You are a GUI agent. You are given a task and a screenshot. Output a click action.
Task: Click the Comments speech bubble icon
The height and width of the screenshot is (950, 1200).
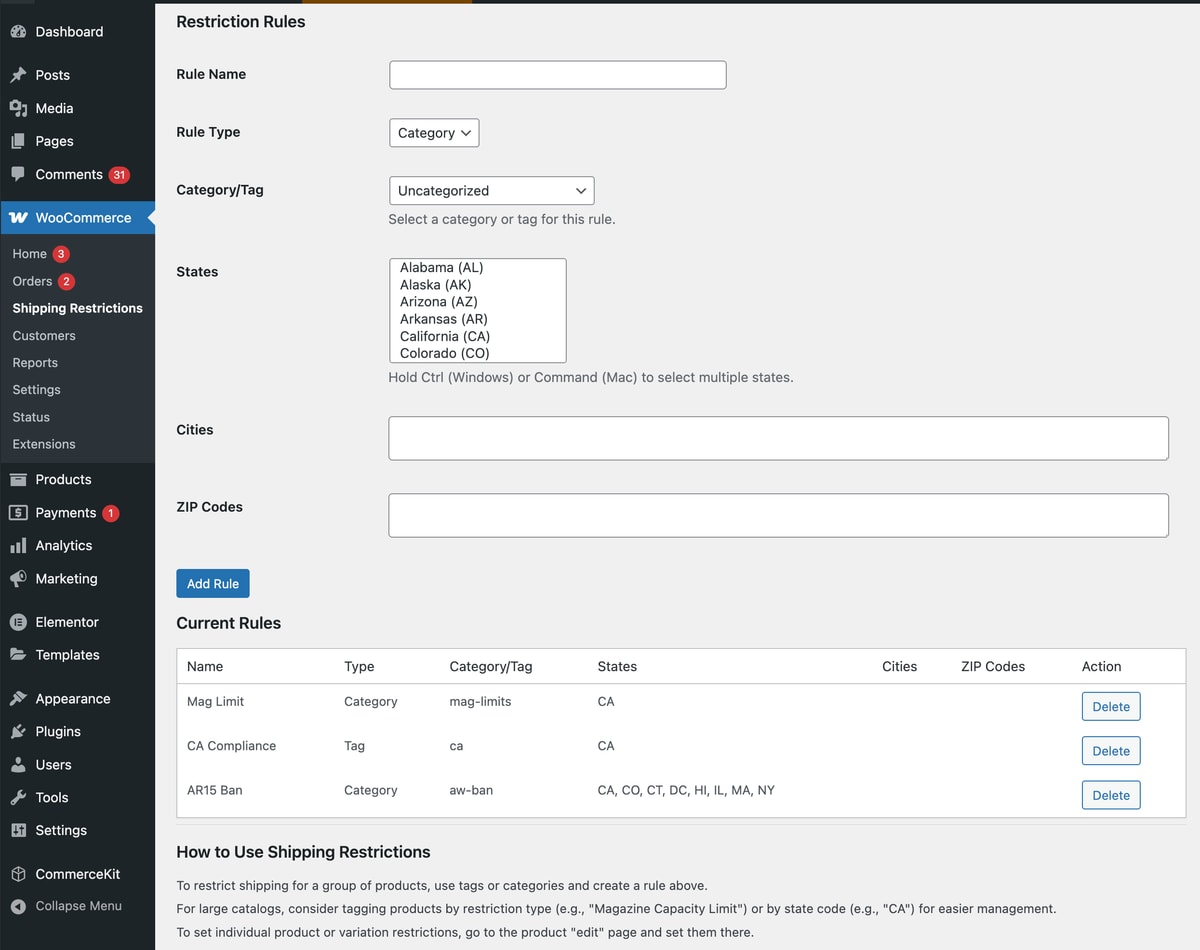(18, 174)
